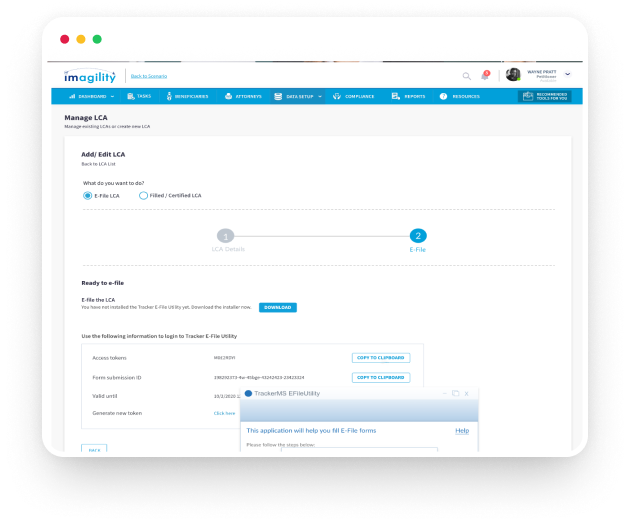Click the Reports icon
Screen dimensions: 630x526
click(396, 96)
